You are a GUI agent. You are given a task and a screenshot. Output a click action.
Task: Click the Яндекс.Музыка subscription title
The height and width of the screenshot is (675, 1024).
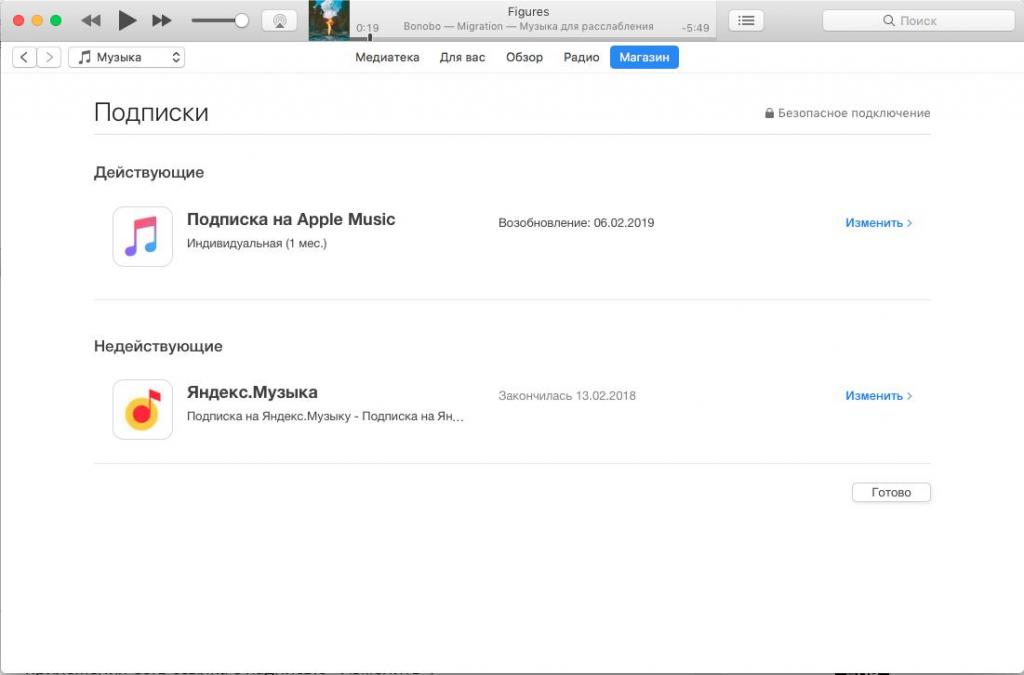[x=252, y=392]
